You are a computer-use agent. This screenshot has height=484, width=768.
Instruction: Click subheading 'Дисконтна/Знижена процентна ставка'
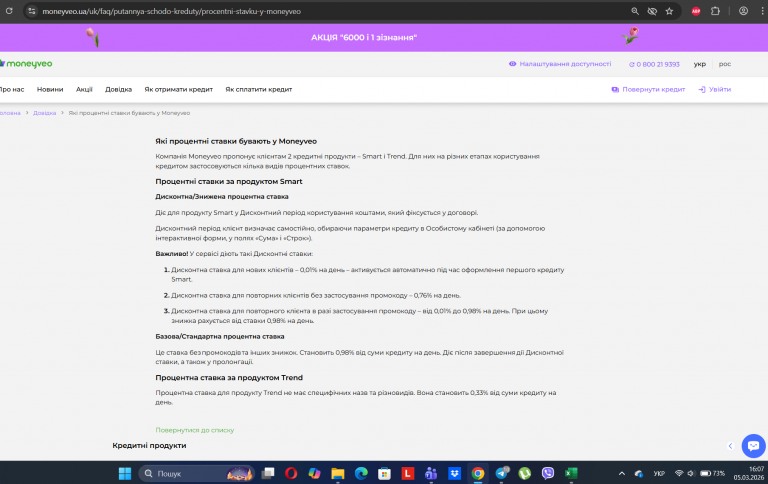pyautogui.click(x=222, y=196)
